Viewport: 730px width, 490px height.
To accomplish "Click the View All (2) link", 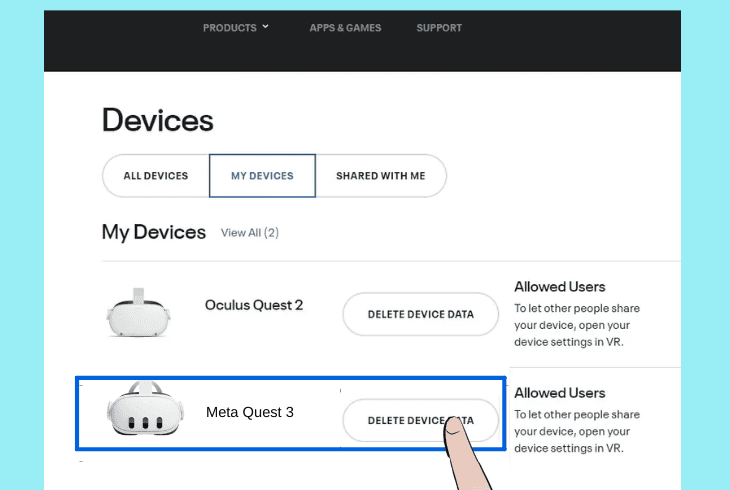I will [x=250, y=232].
